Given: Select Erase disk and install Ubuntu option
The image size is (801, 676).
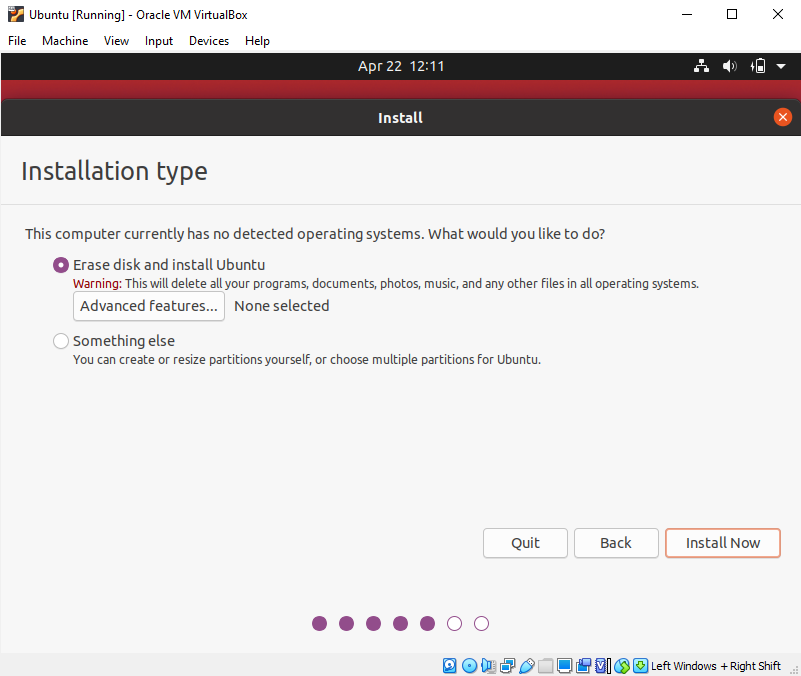Looking at the screenshot, I should tap(61, 265).
